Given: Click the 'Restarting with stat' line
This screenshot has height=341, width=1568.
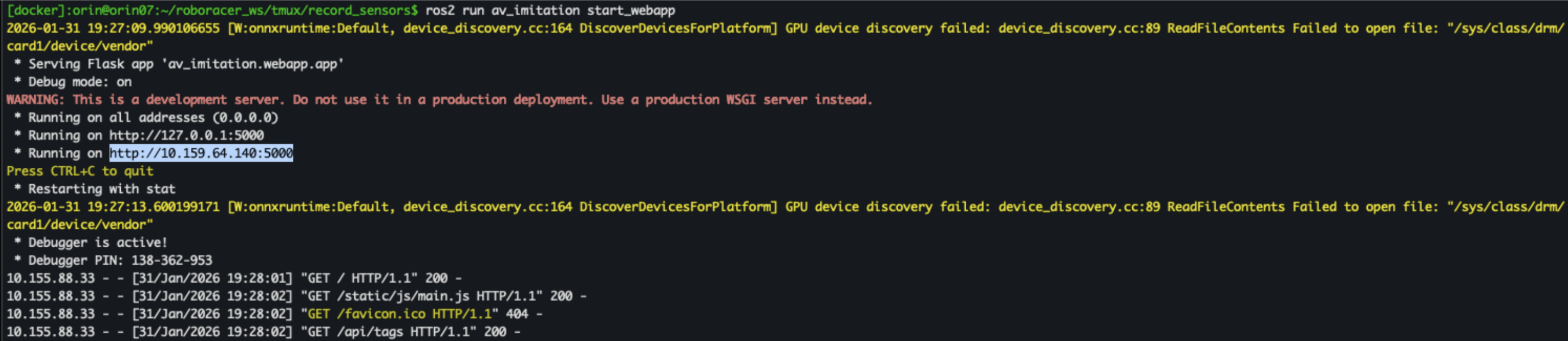Looking at the screenshot, I should tap(101, 189).
